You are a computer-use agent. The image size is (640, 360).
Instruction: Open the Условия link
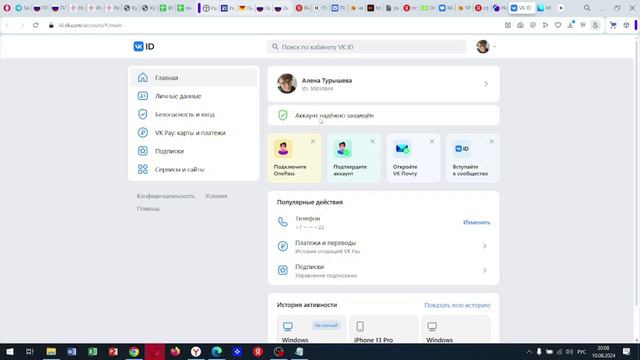pyautogui.click(x=216, y=196)
